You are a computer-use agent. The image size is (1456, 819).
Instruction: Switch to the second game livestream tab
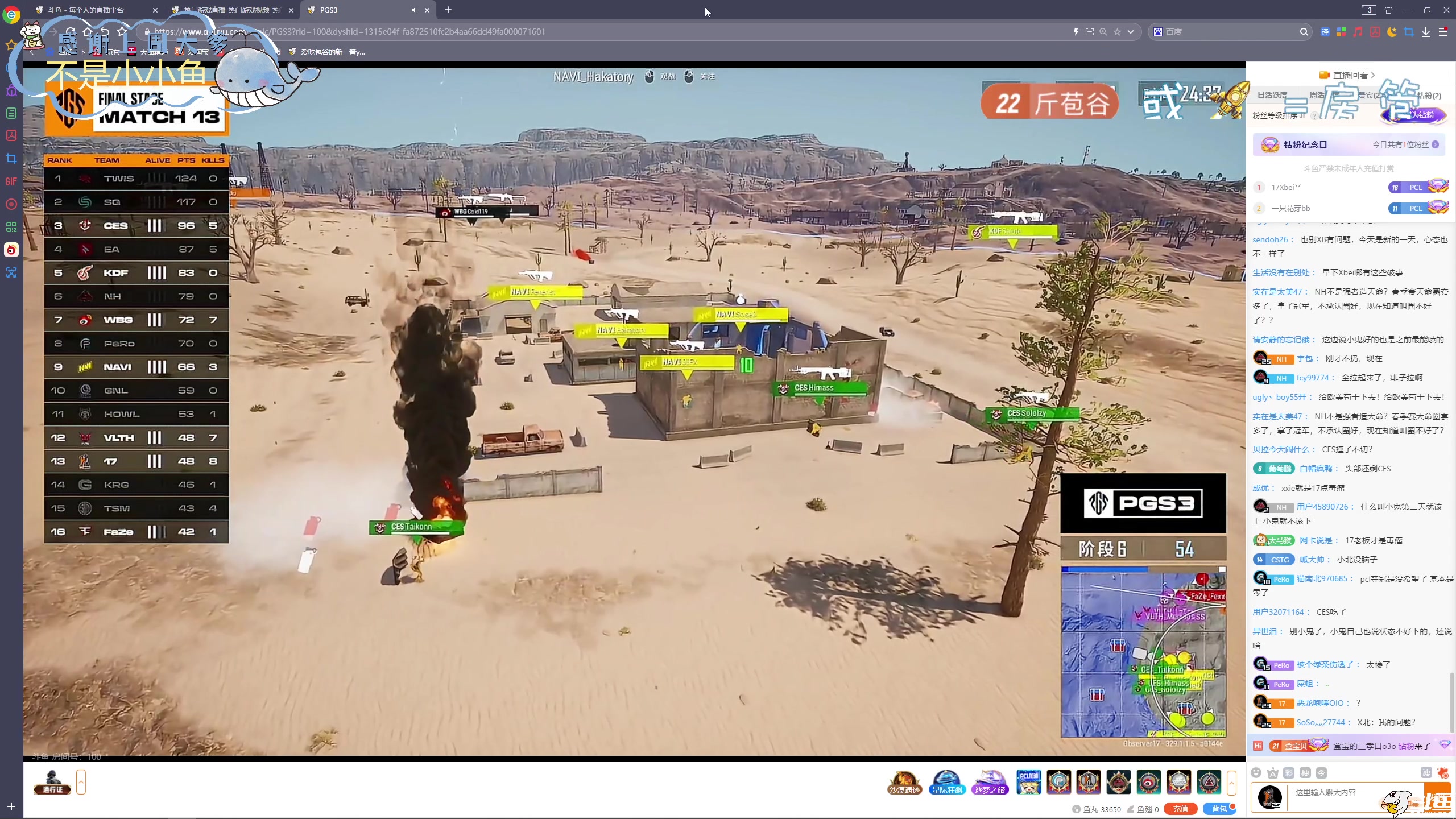232,10
